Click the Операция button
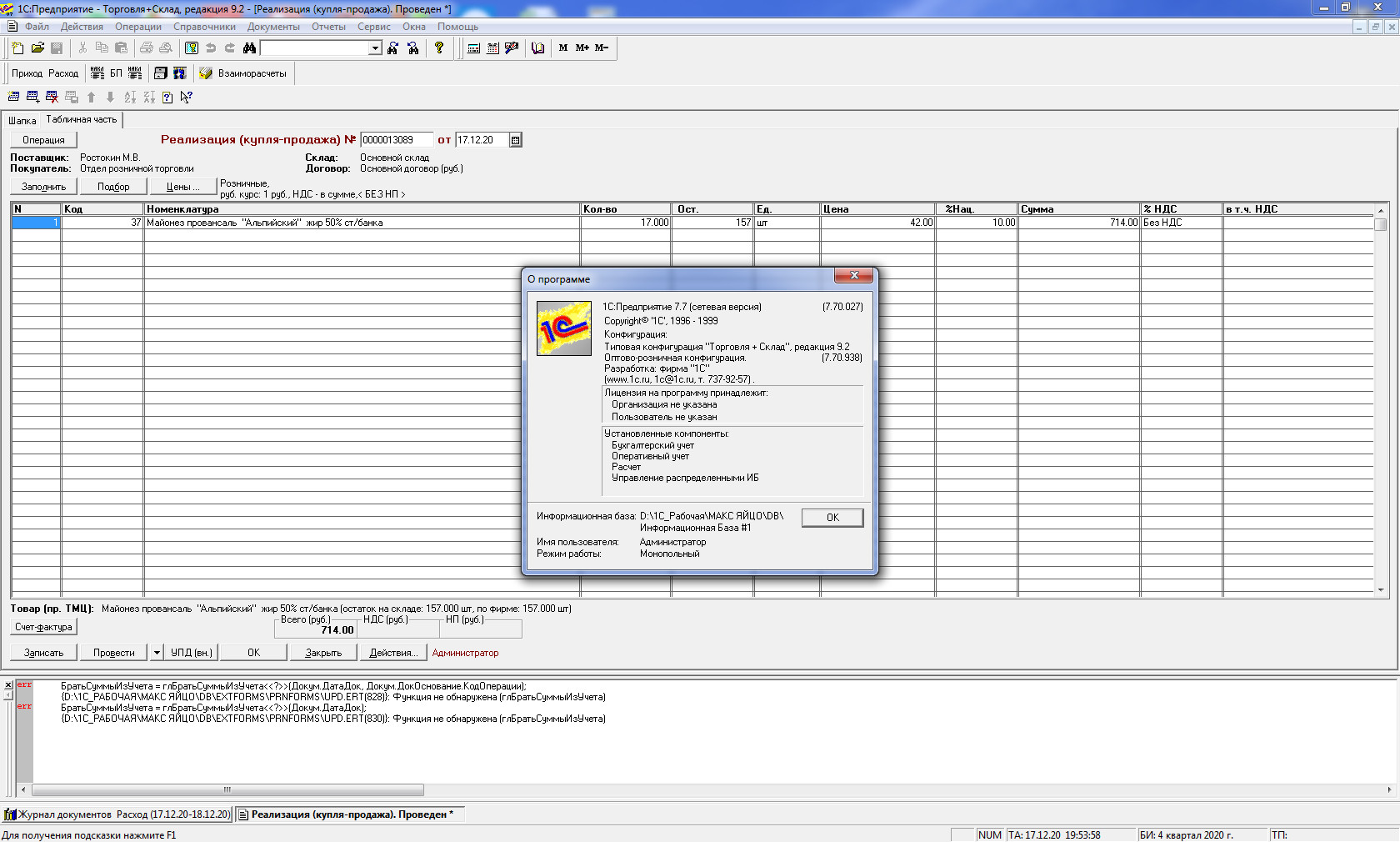 pos(43,140)
